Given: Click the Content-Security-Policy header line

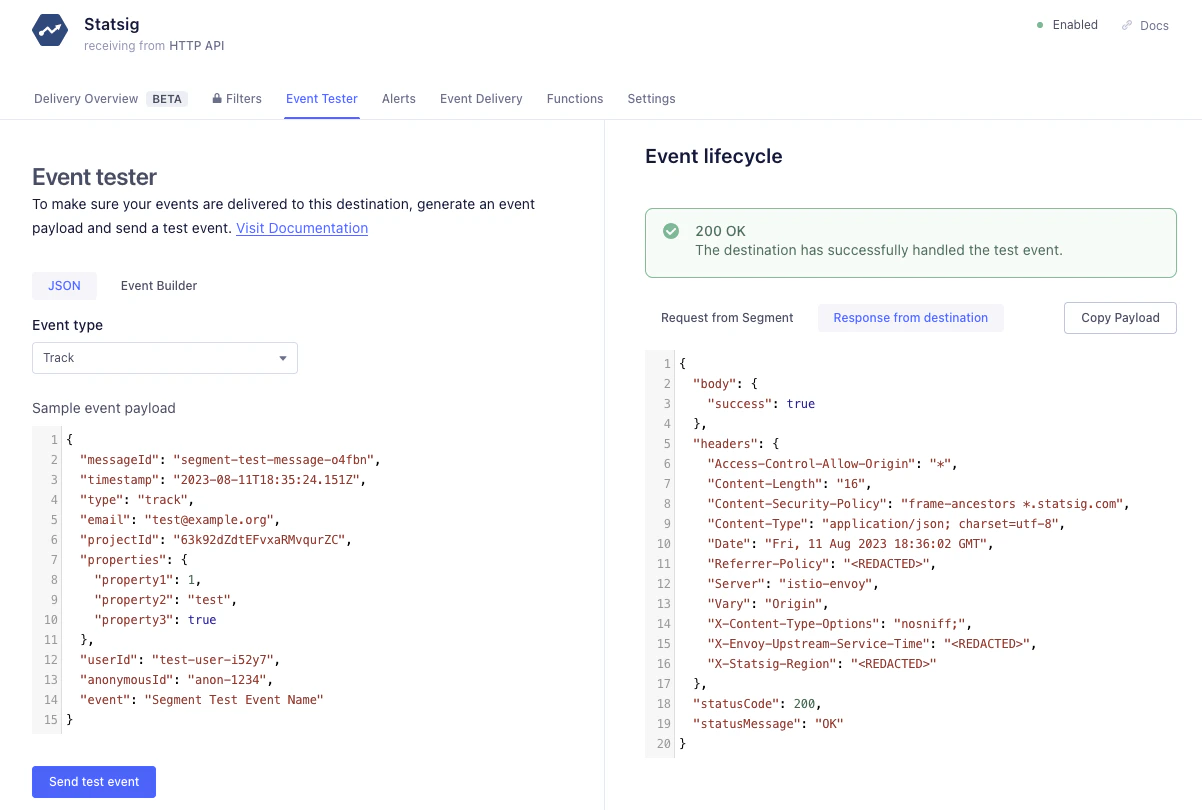Looking at the screenshot, I should 918,504.
